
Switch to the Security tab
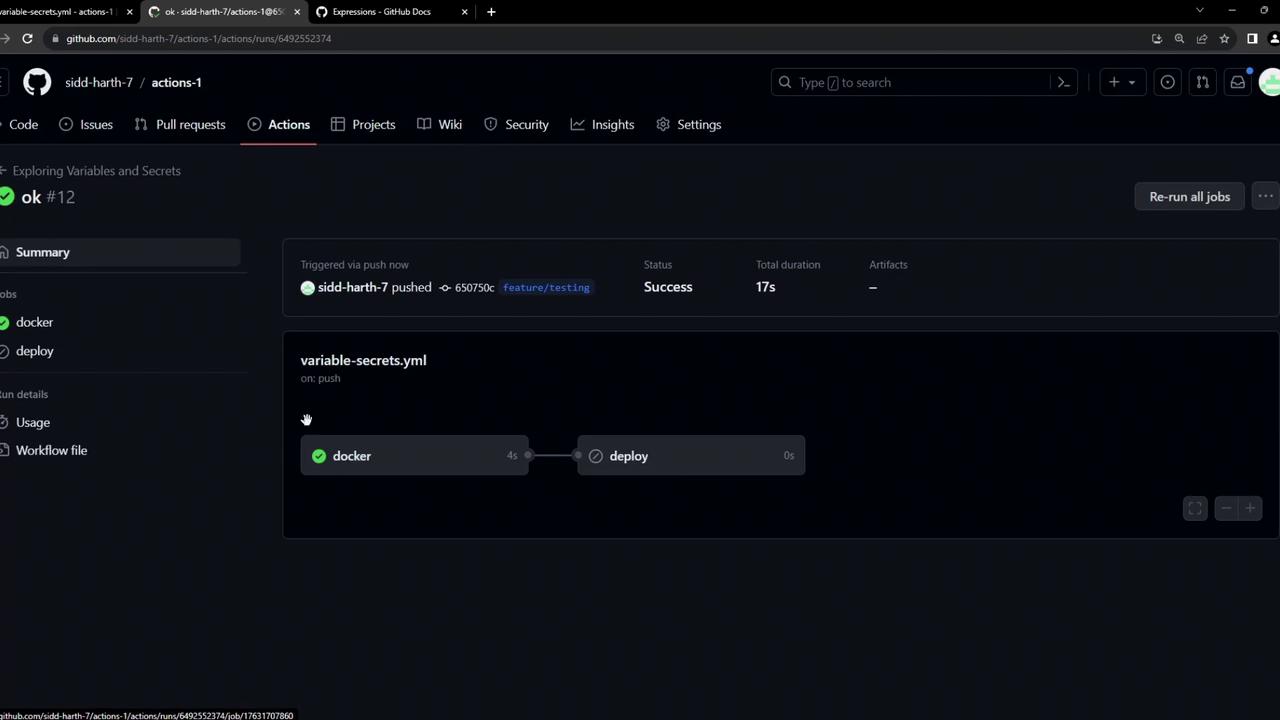(x=516, y=124)
